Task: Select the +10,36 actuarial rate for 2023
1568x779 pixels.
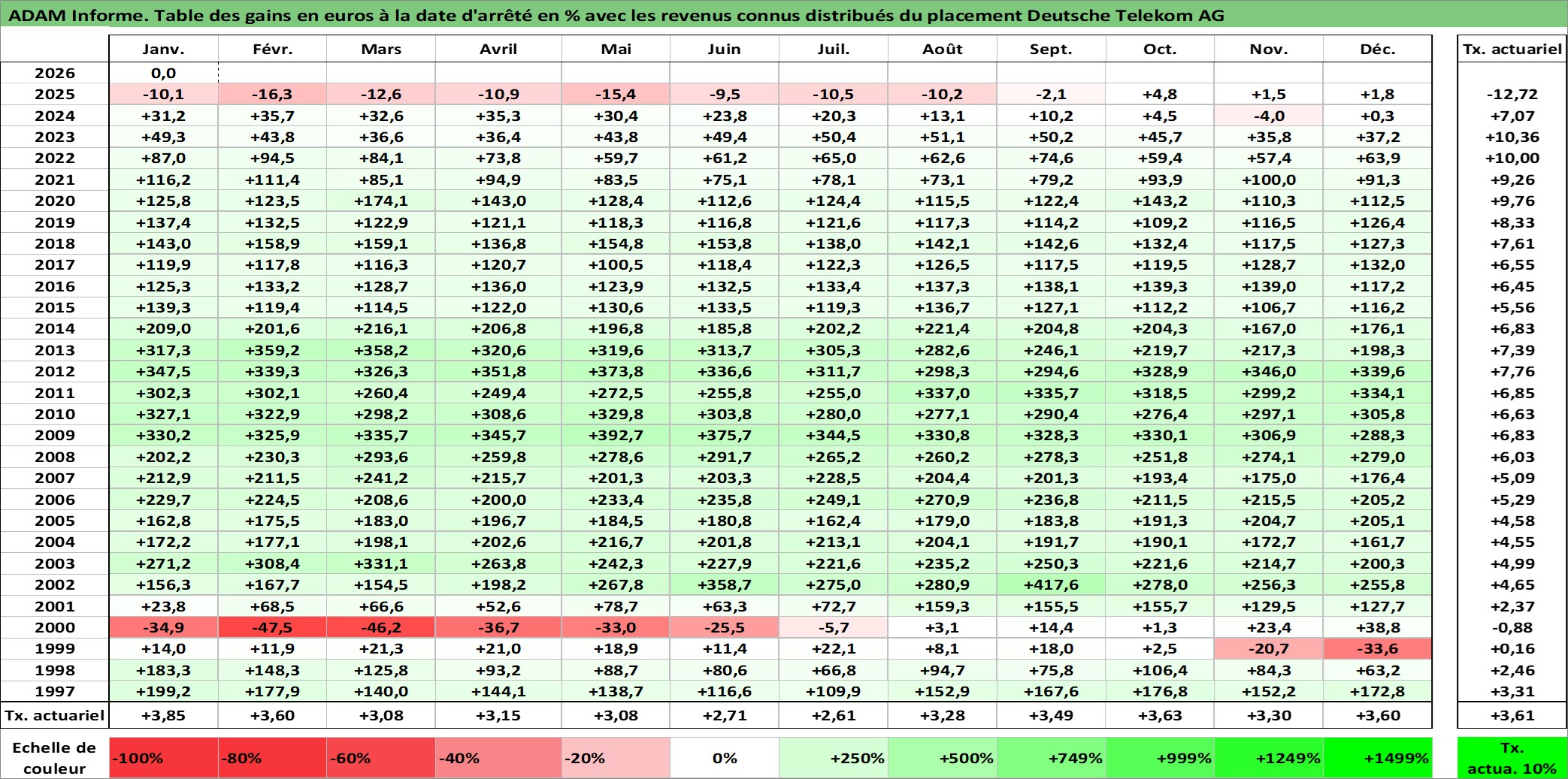Action: [x=1512, y=137]
